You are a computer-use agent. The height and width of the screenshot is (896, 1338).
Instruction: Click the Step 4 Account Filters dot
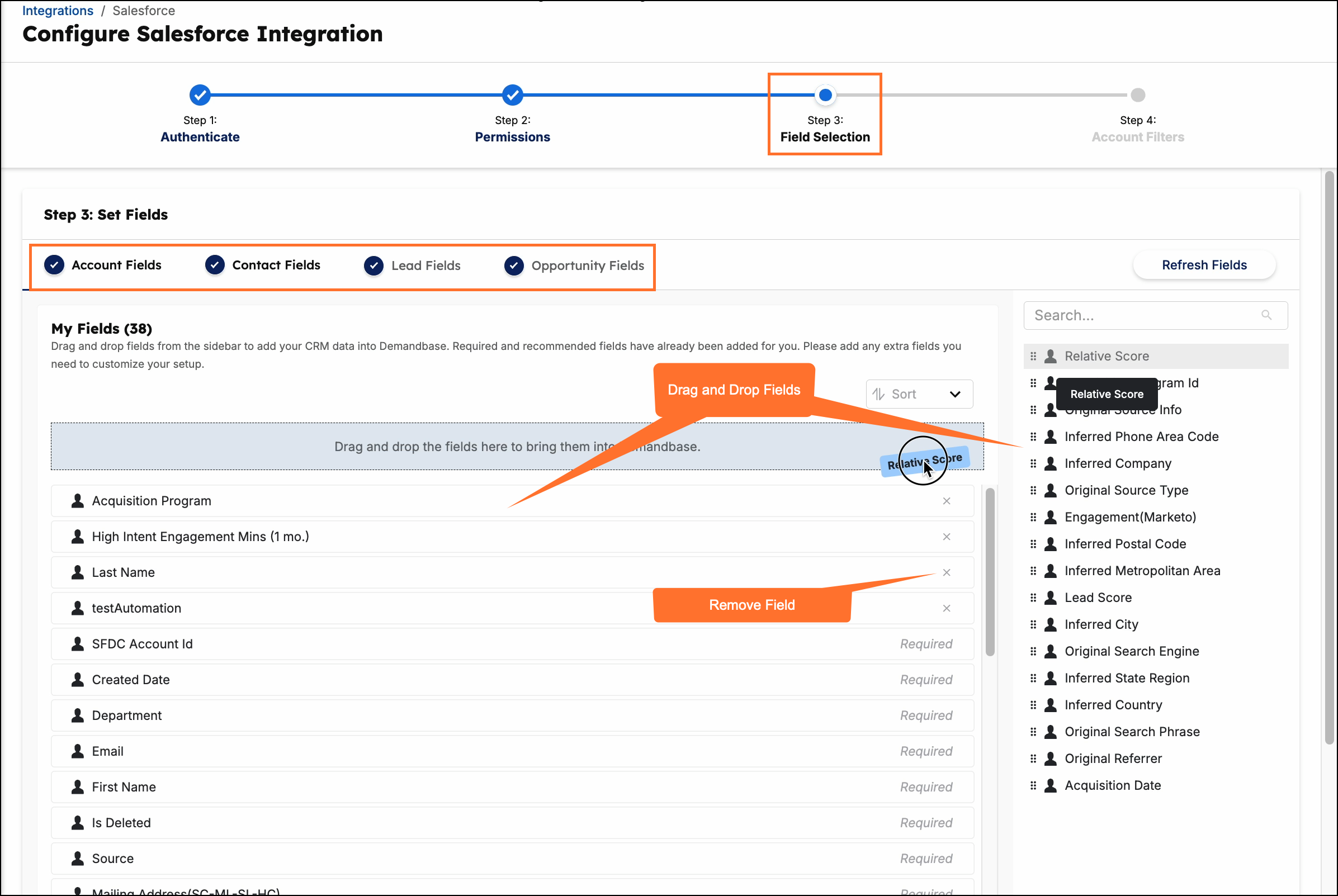(1138, 95)
